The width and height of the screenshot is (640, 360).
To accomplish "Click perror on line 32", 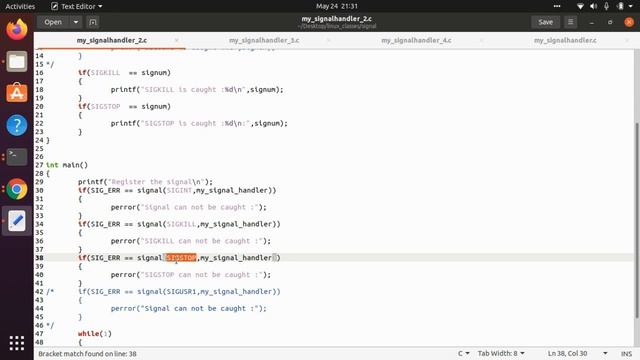I will coord(189,207).
